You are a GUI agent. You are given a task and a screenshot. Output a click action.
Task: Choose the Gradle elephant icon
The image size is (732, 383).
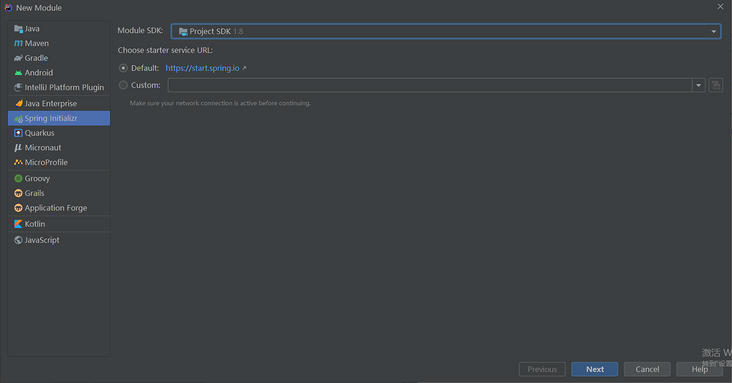click(18, 58)
